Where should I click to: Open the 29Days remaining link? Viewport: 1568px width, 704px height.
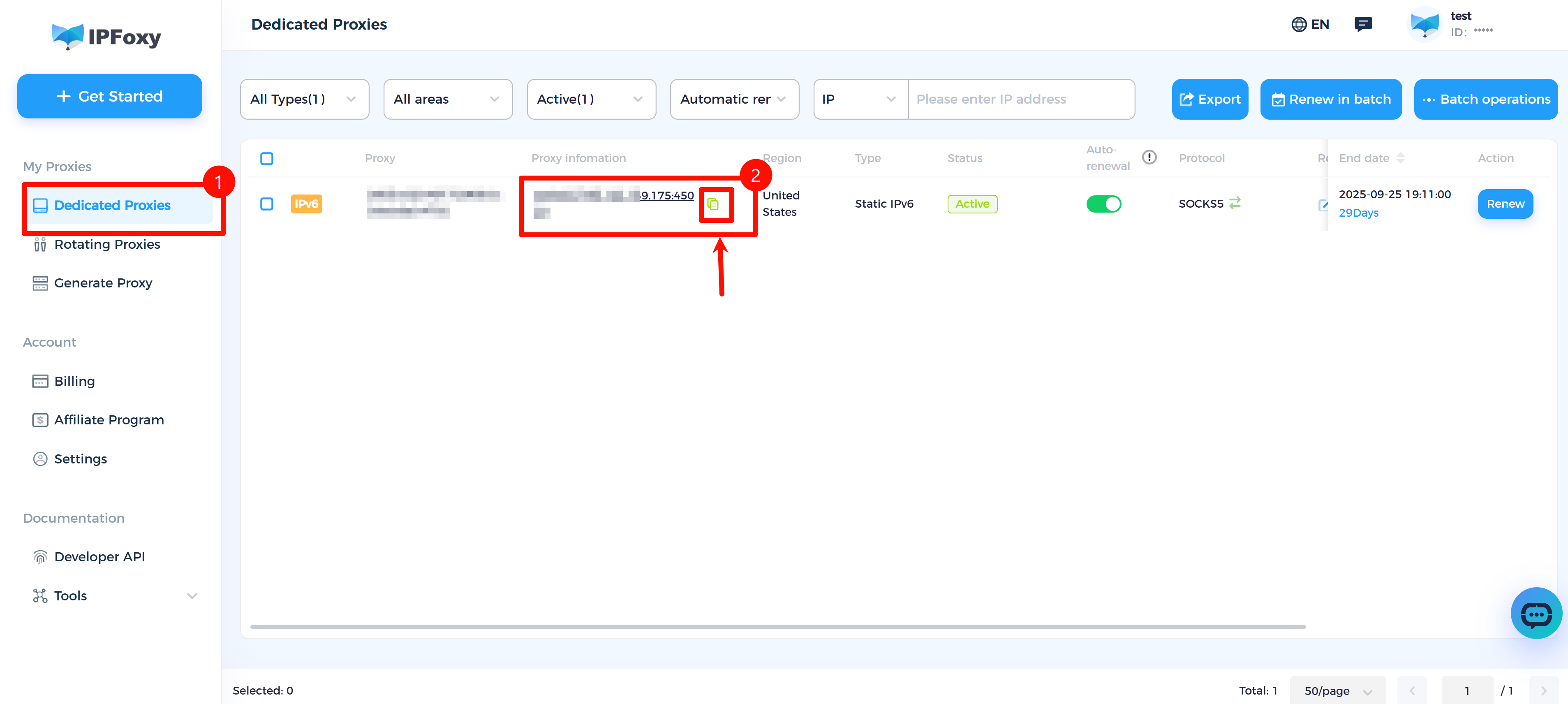(1358, 213)
